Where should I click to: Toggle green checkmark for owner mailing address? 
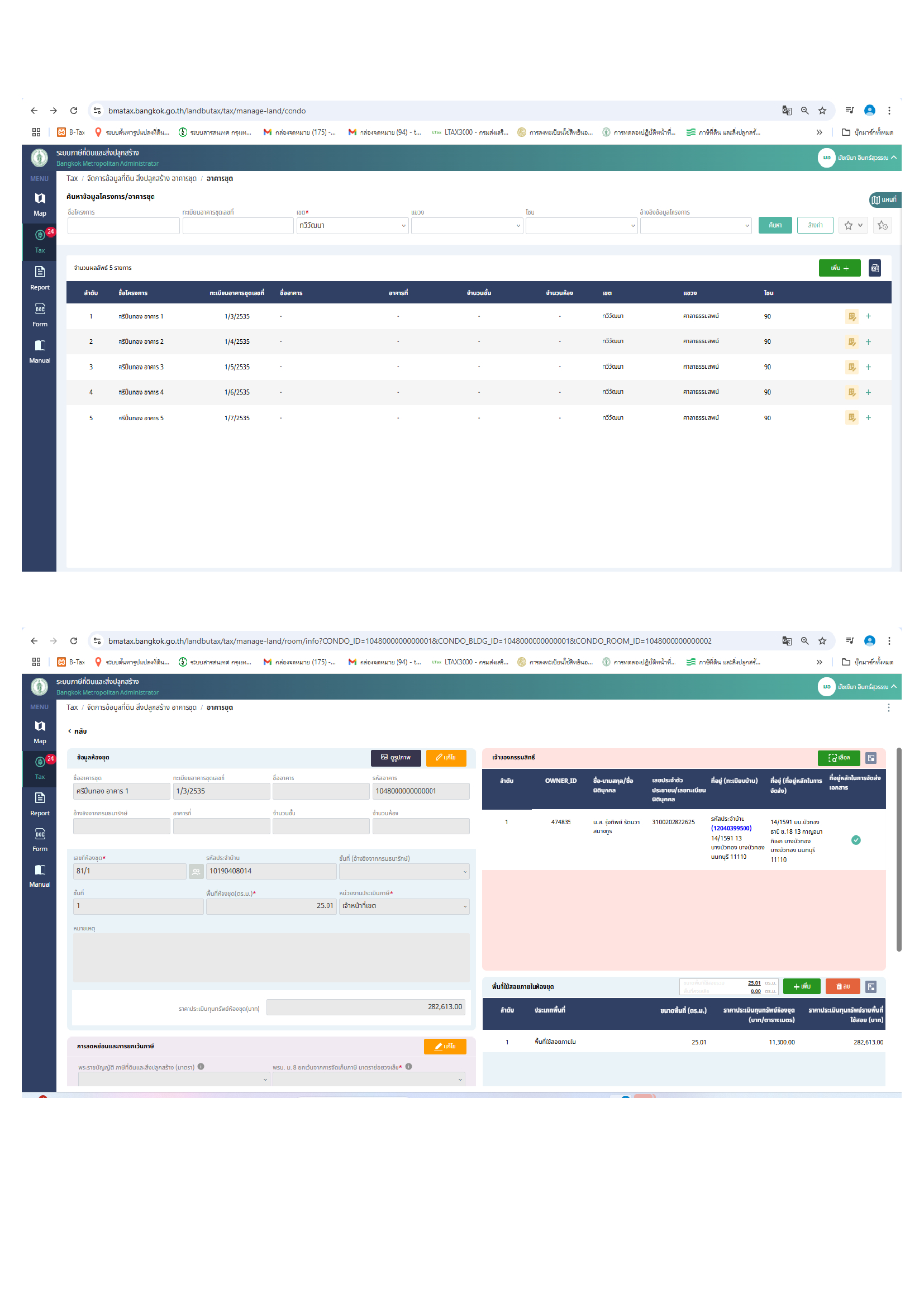point(855,840)
